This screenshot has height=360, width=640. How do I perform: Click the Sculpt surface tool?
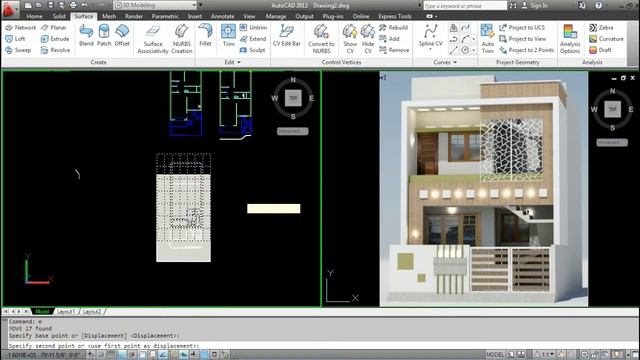(x=253, y=50)
